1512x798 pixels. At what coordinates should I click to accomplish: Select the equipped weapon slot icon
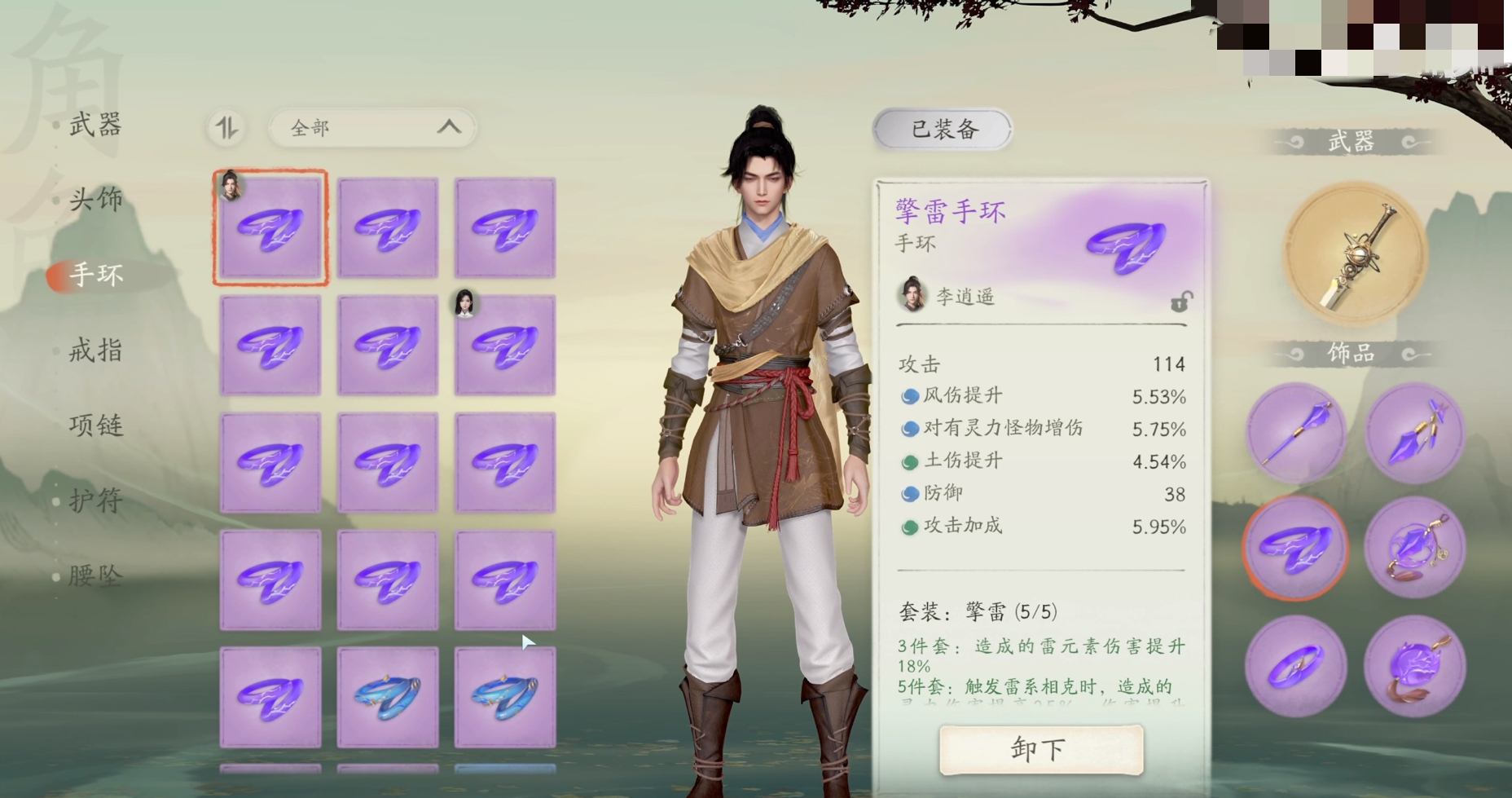click(x=1355, y=254)
